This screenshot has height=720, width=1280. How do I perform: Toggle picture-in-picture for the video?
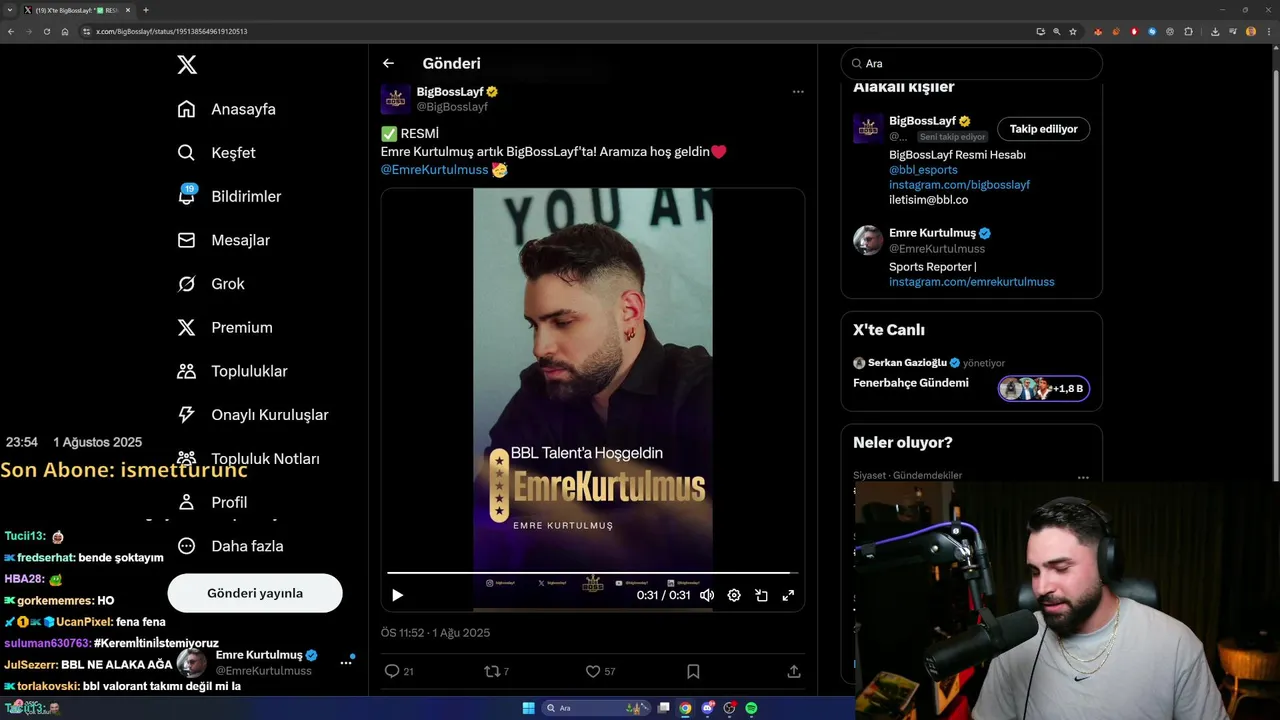click(761, 595)
